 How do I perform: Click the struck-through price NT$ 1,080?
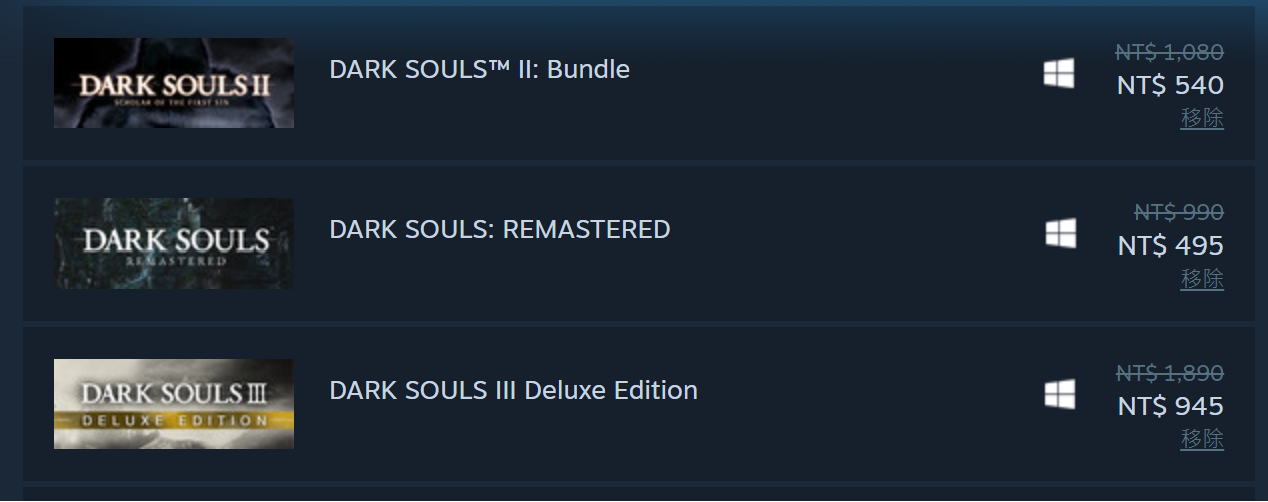click(1169, 52)
